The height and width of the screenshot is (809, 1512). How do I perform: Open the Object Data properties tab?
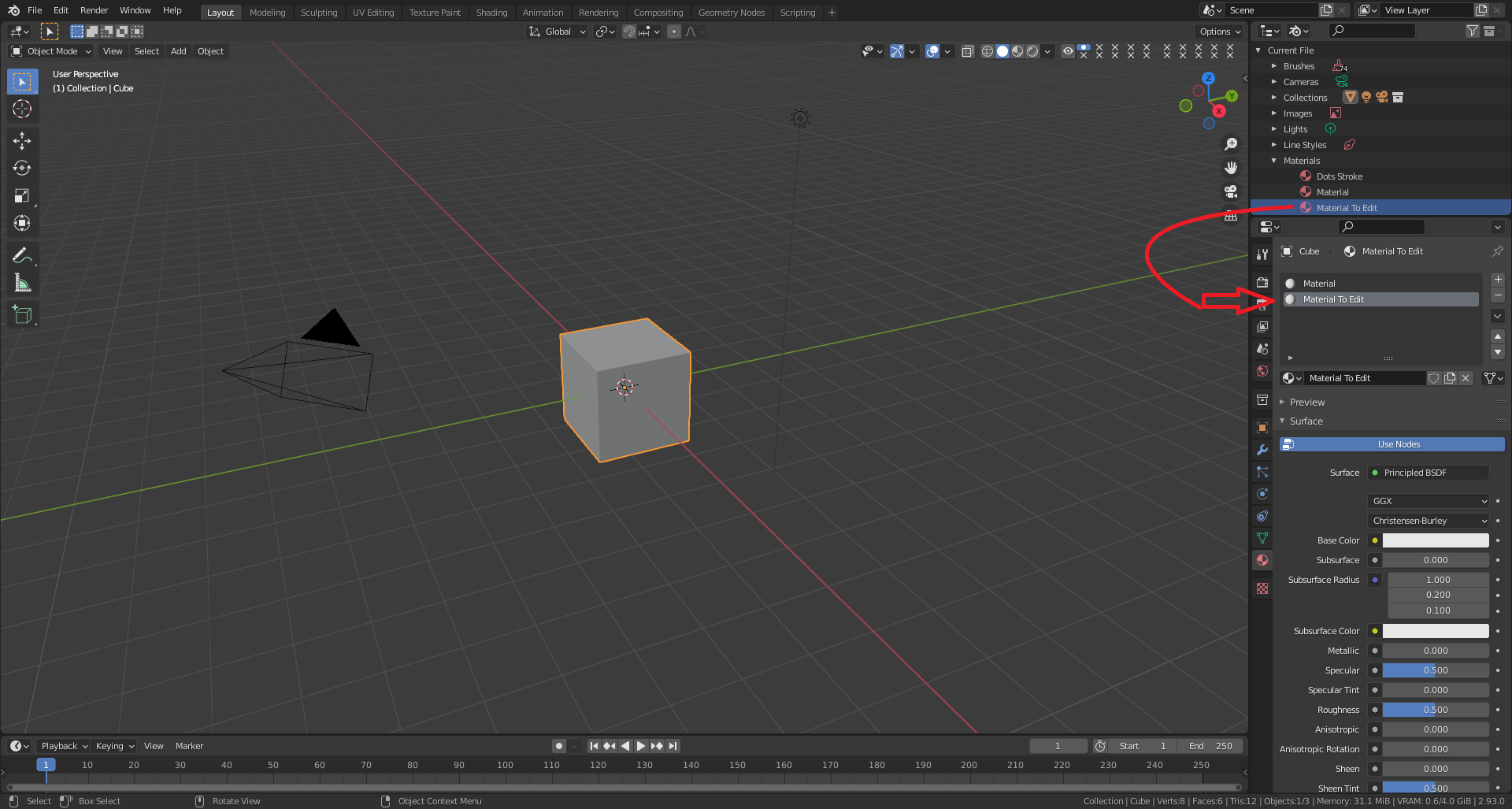[1262, 538]
